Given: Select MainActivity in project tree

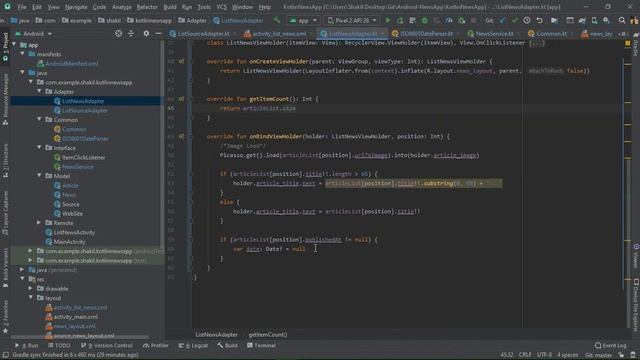Looking at the screenshot, I should [69, 242].
